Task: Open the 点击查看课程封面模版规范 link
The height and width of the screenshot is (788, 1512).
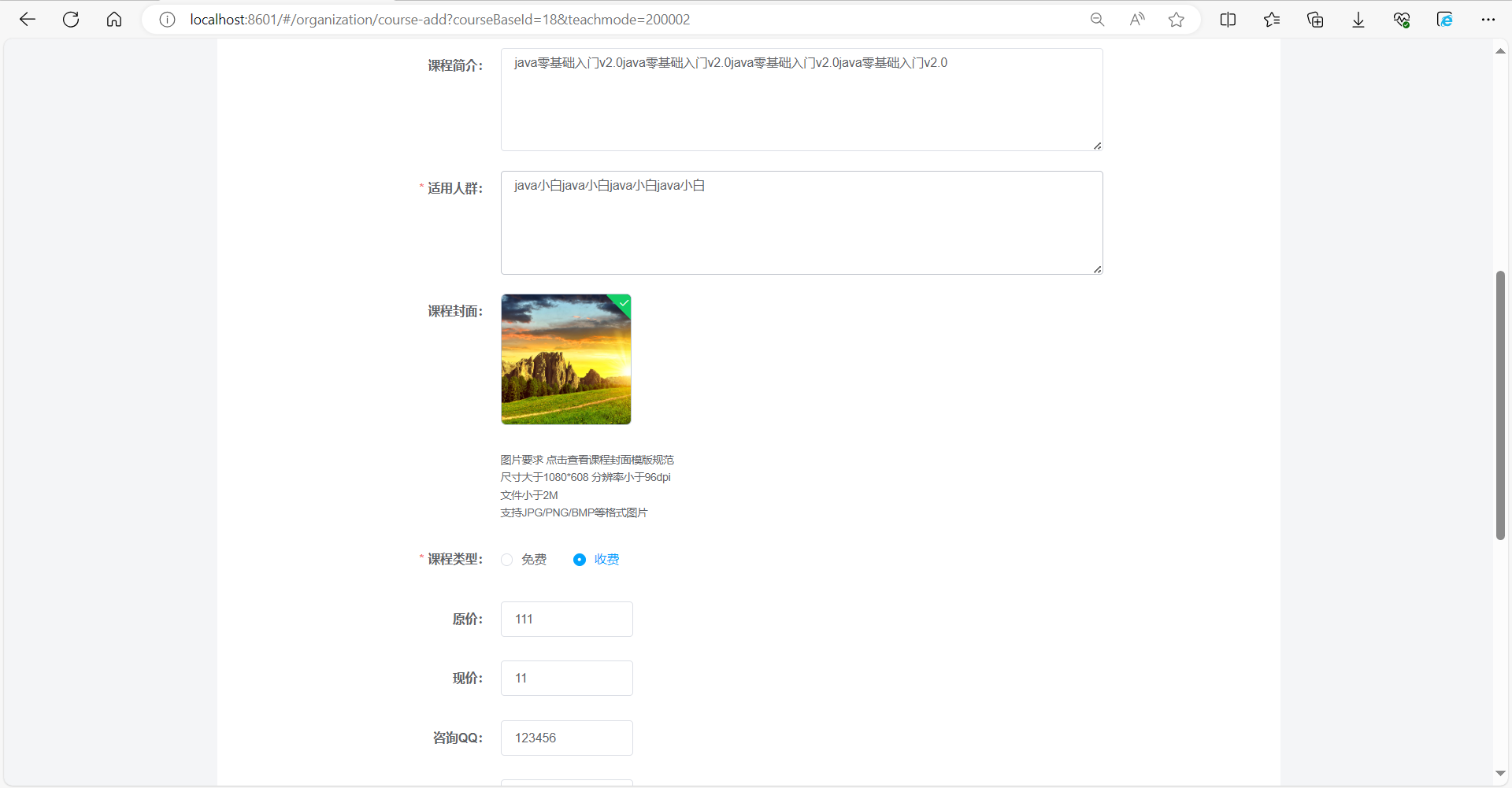Action: pos(610,460)
